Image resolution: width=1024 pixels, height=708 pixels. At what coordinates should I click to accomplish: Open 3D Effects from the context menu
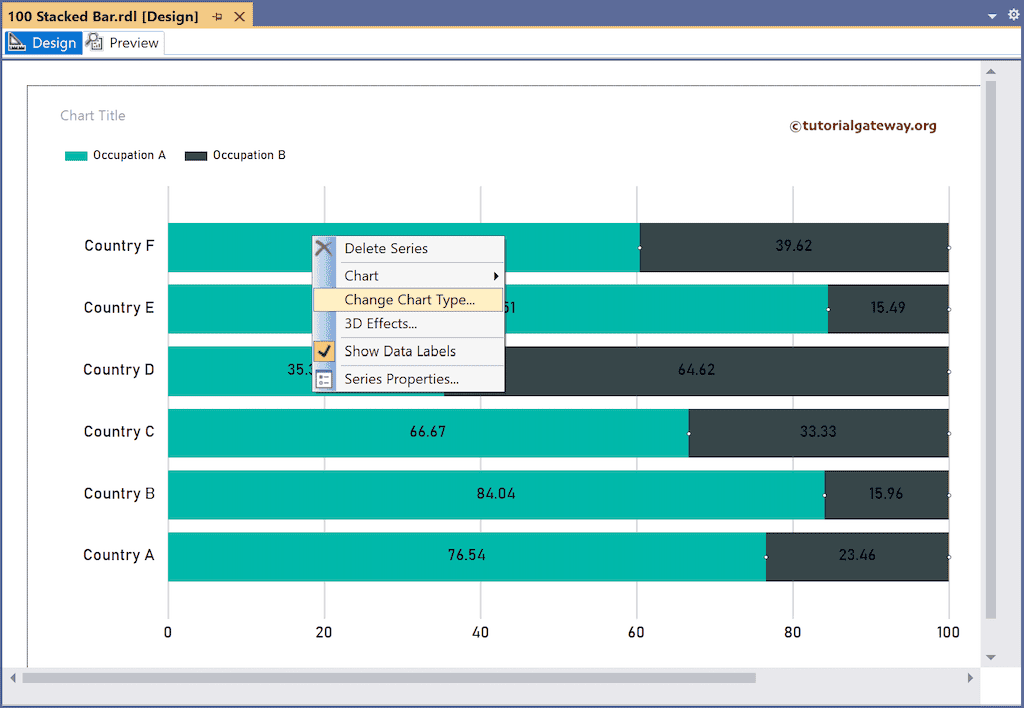point(380,324)
